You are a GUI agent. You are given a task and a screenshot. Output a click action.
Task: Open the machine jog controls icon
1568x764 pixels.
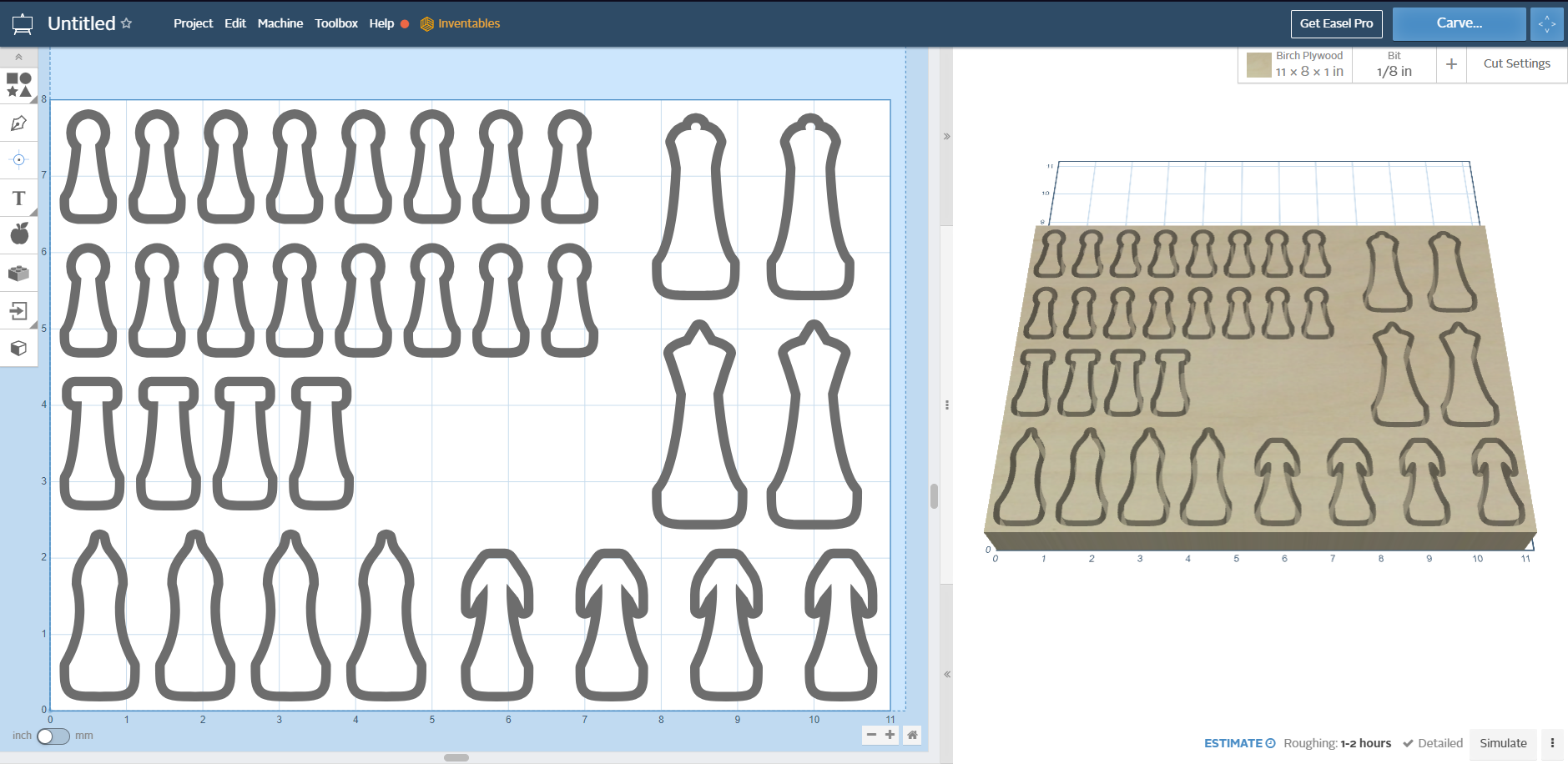tap(1546, 23)
